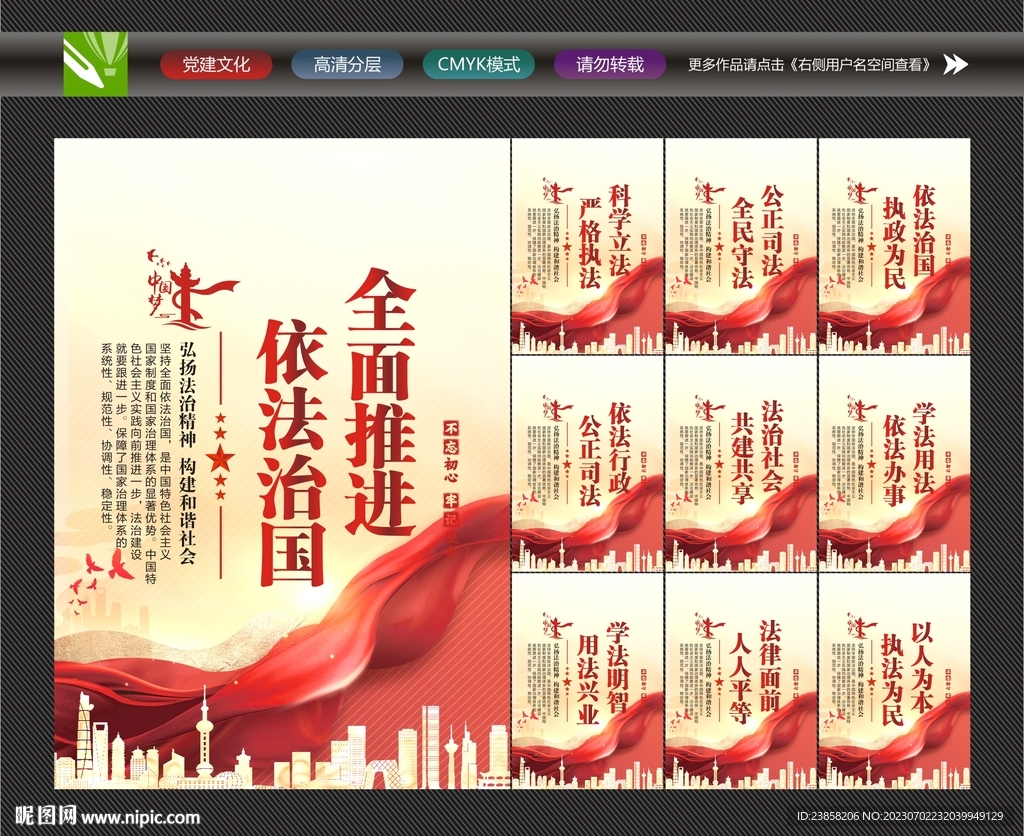Viewport: 1024px width, 836px height.
Task: Select the 法律面前 人人平等 poster thumbnail
Action: pyautogui.click(x=741, y=681)
